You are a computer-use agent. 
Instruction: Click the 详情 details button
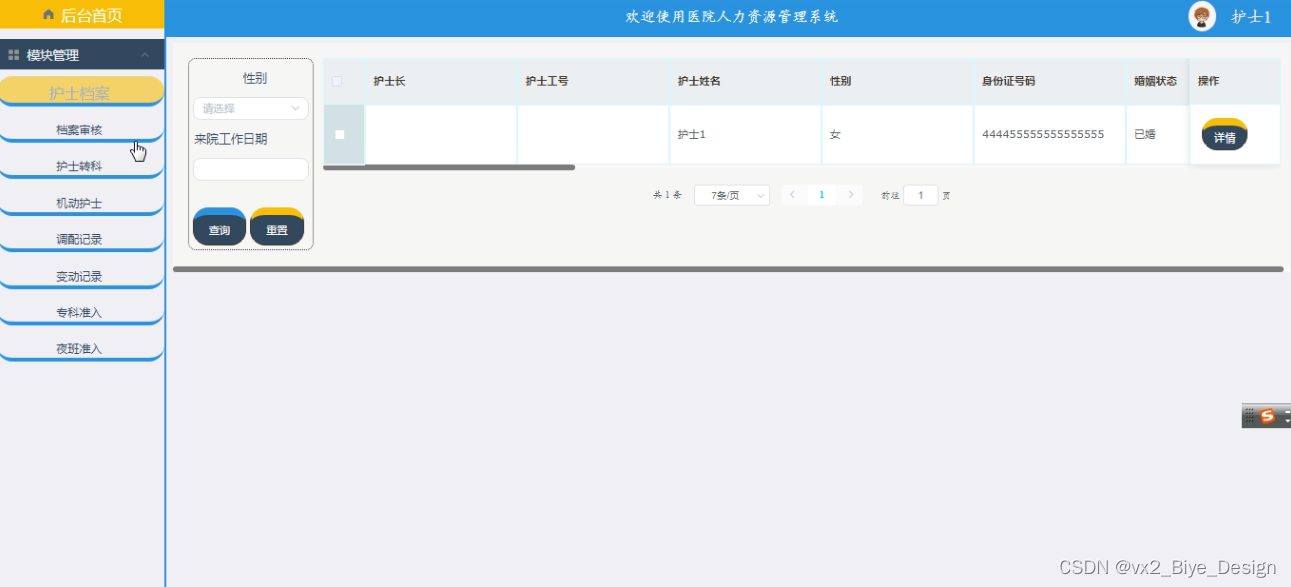1225,135
